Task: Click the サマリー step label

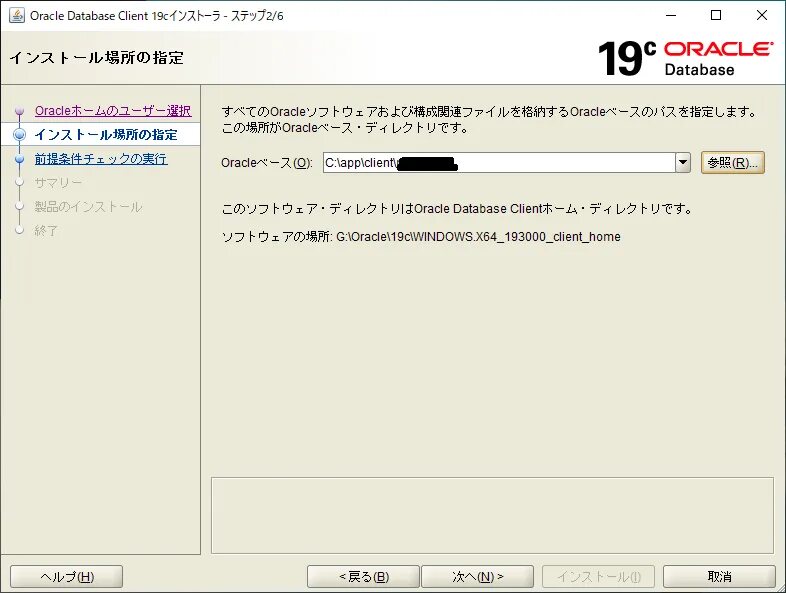Action: (58, 183)
